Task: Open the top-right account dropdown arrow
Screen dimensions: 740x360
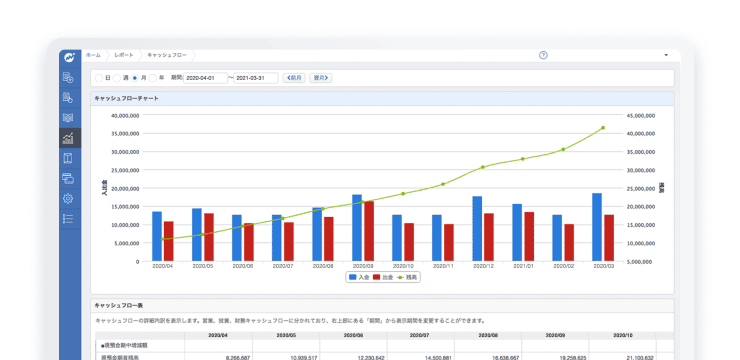Action: pyautogui.click(x=666, y=55)
